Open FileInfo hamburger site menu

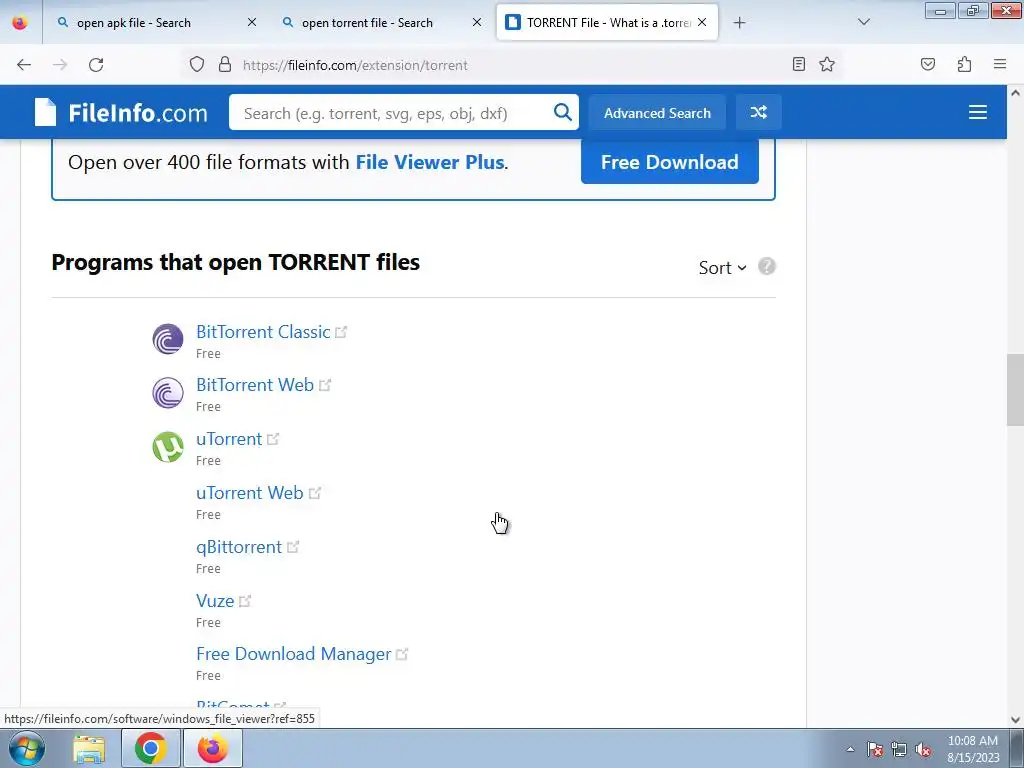(x=977, y=112)
